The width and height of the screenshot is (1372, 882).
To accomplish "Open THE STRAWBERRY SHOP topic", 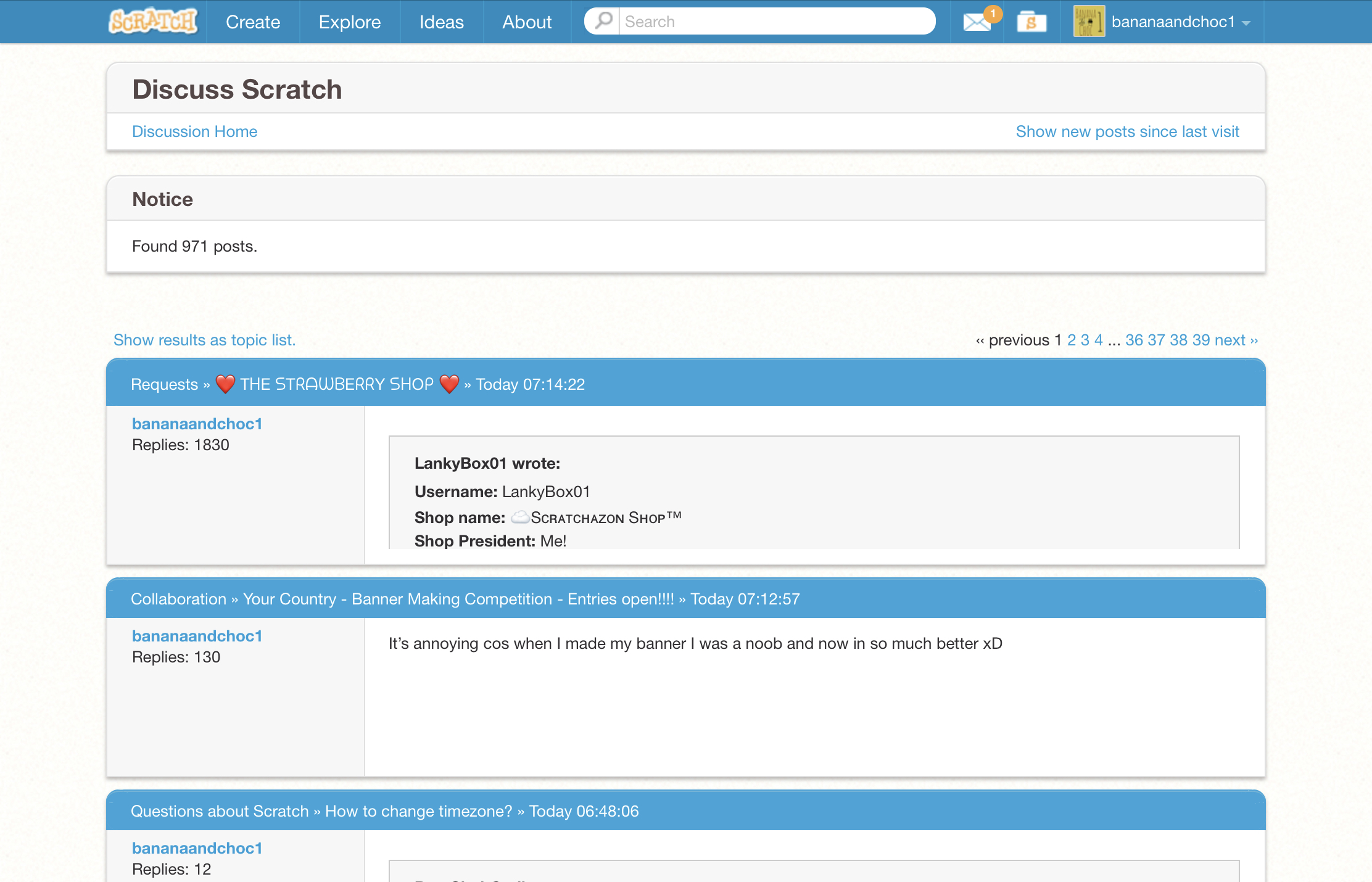I will tap(337, 384).
